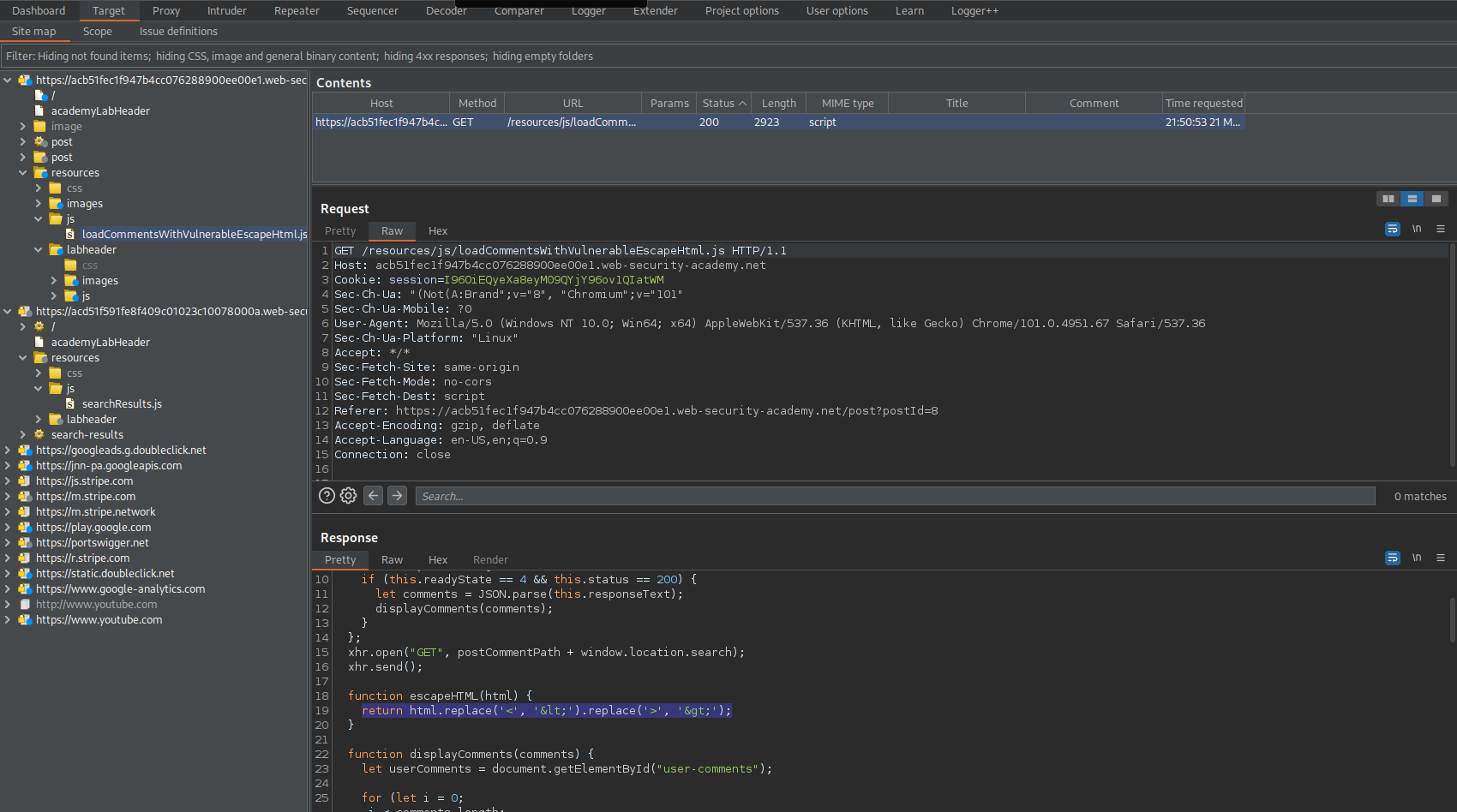Click the Response panel vertical scrollbar
1457x812 pixels.
1452,618
